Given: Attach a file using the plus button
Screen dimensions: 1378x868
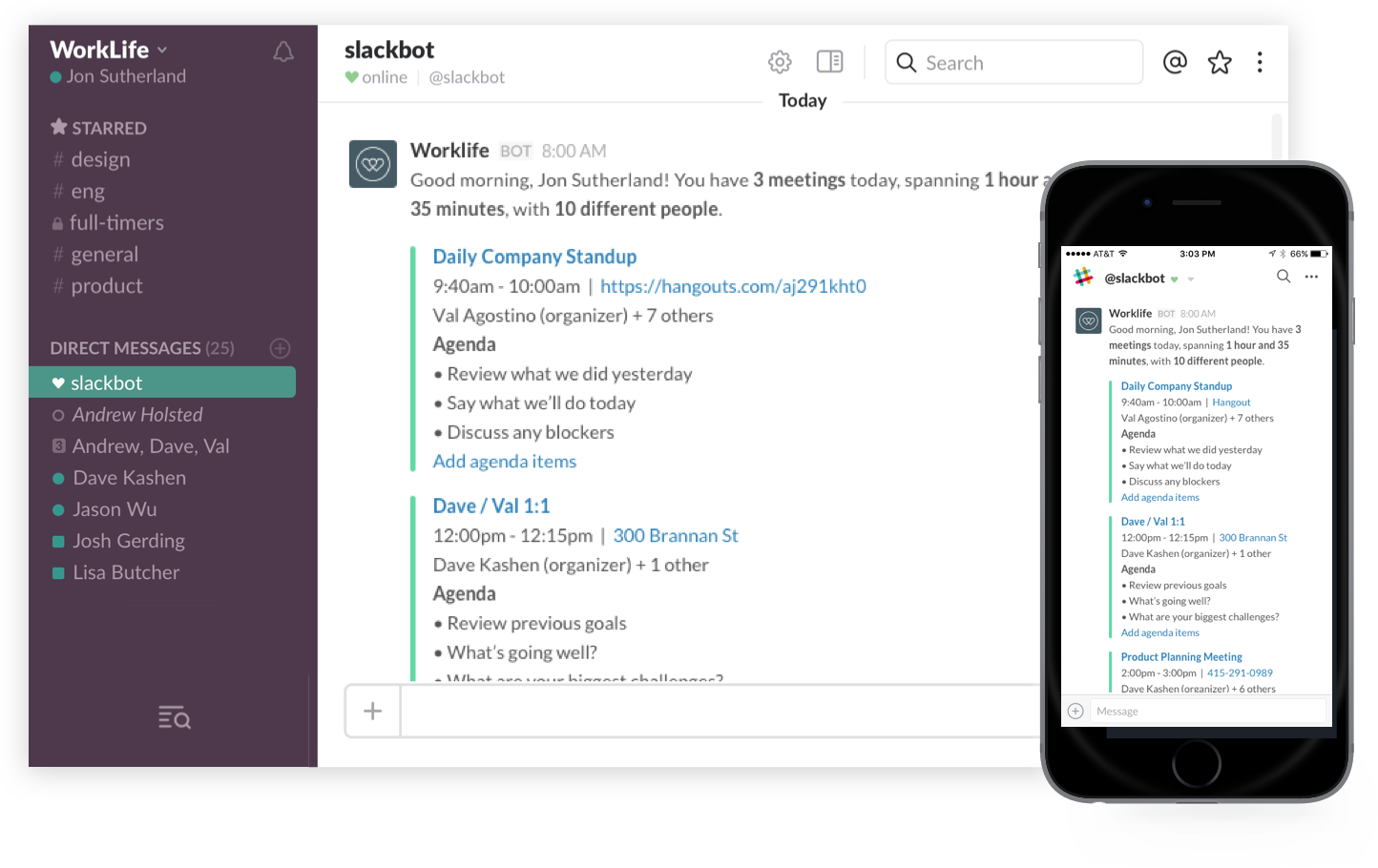Looking at the screenshot, I should click(372, 711).
